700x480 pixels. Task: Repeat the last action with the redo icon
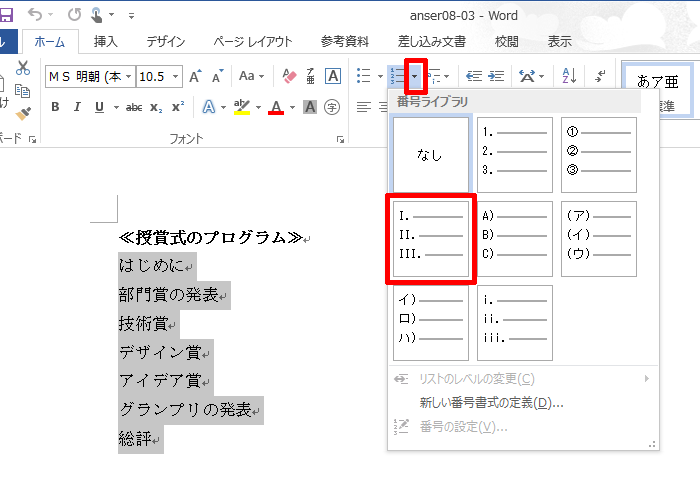[75, 15]
